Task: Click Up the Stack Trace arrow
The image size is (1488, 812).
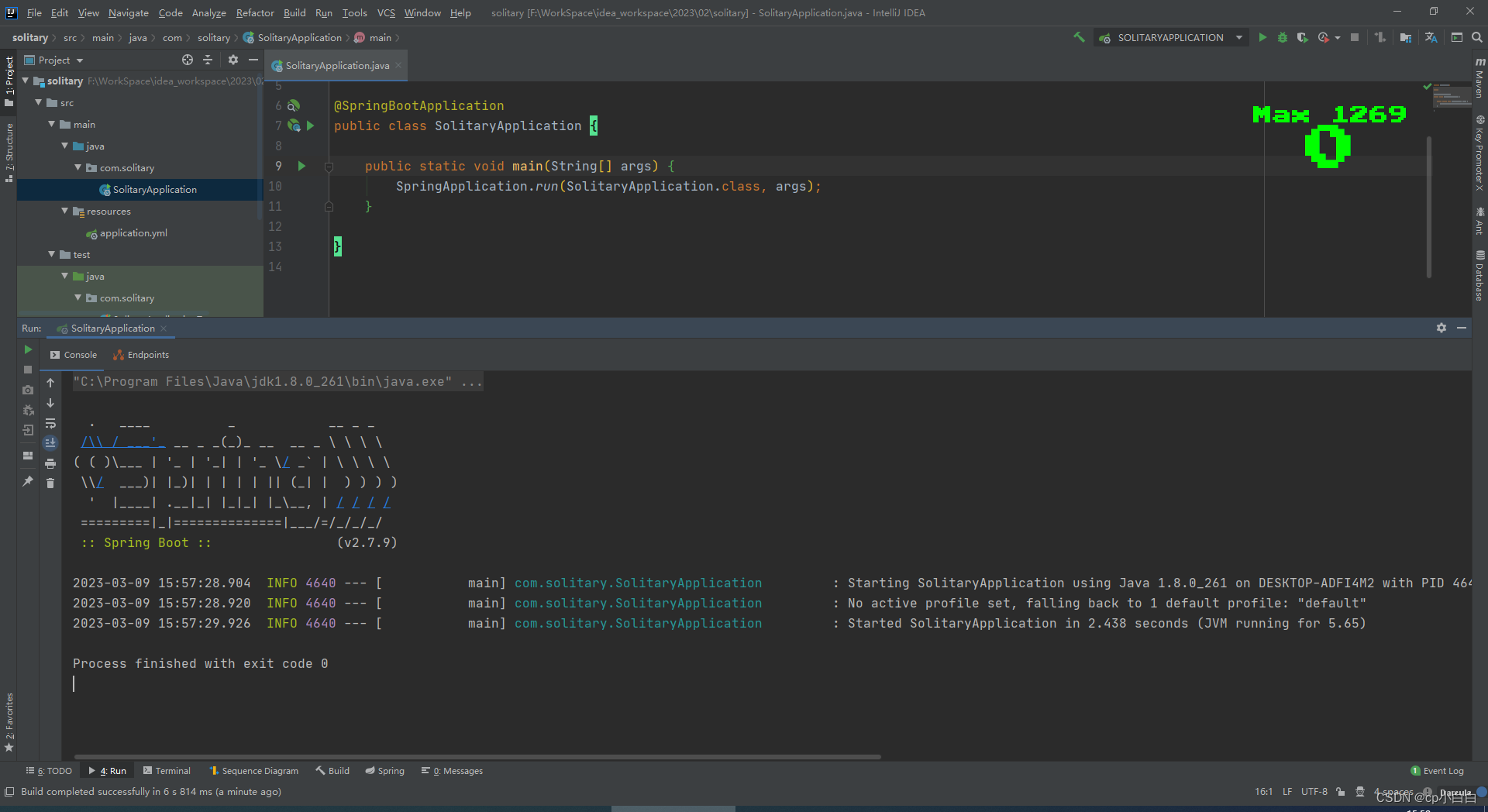Action: pyautogui.click(x=50, y=383)
